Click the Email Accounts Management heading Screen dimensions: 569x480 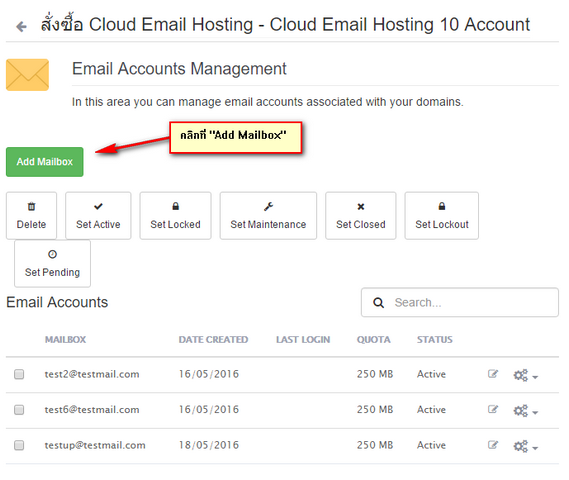(179, 69)
